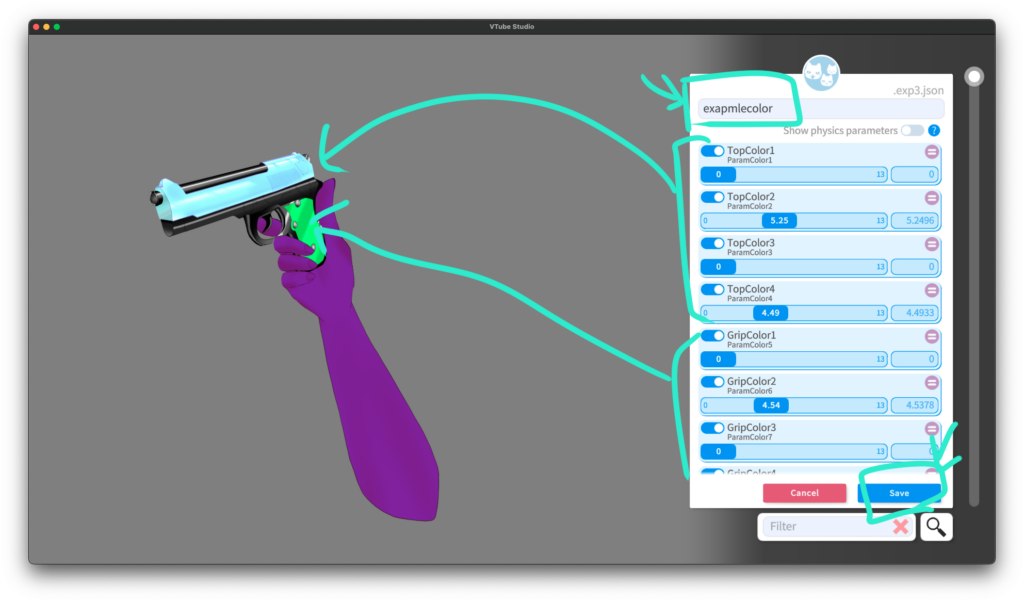Screen dimensions: 1024x602
Task: Click the TopColor4 value box showing 4.4933
Action: [x=913, y=313]
